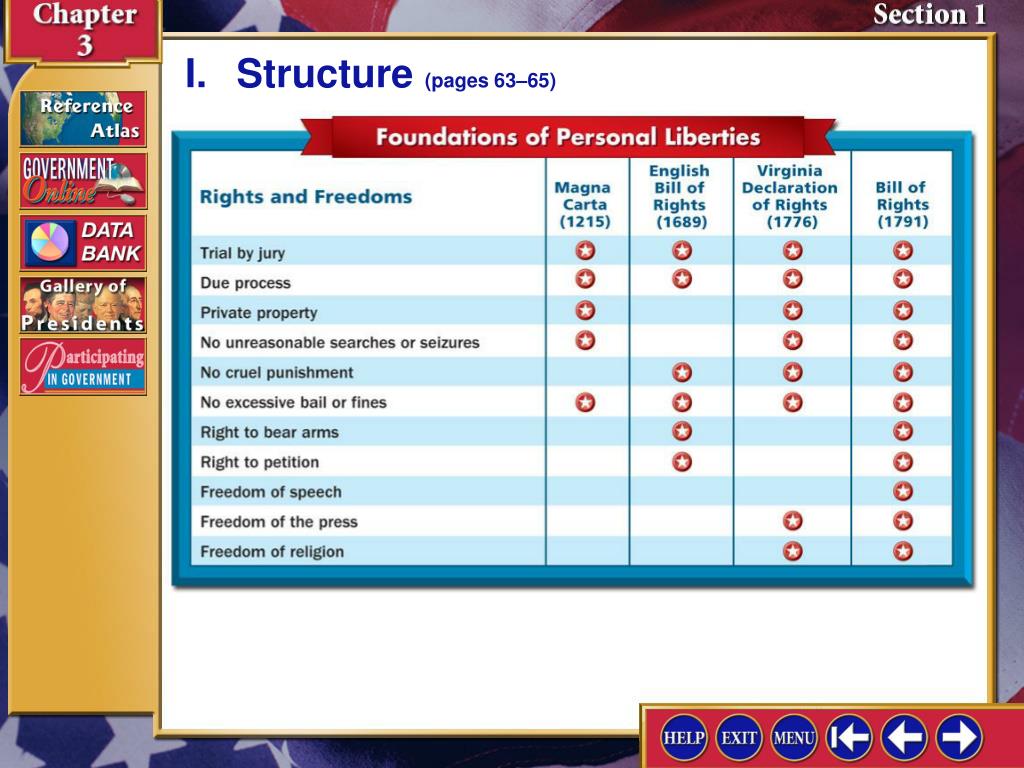Click Magna Carta (1215) column header
Image resolution: width=1024 pixels, height=768 pixels.
[x=584, y=204]
